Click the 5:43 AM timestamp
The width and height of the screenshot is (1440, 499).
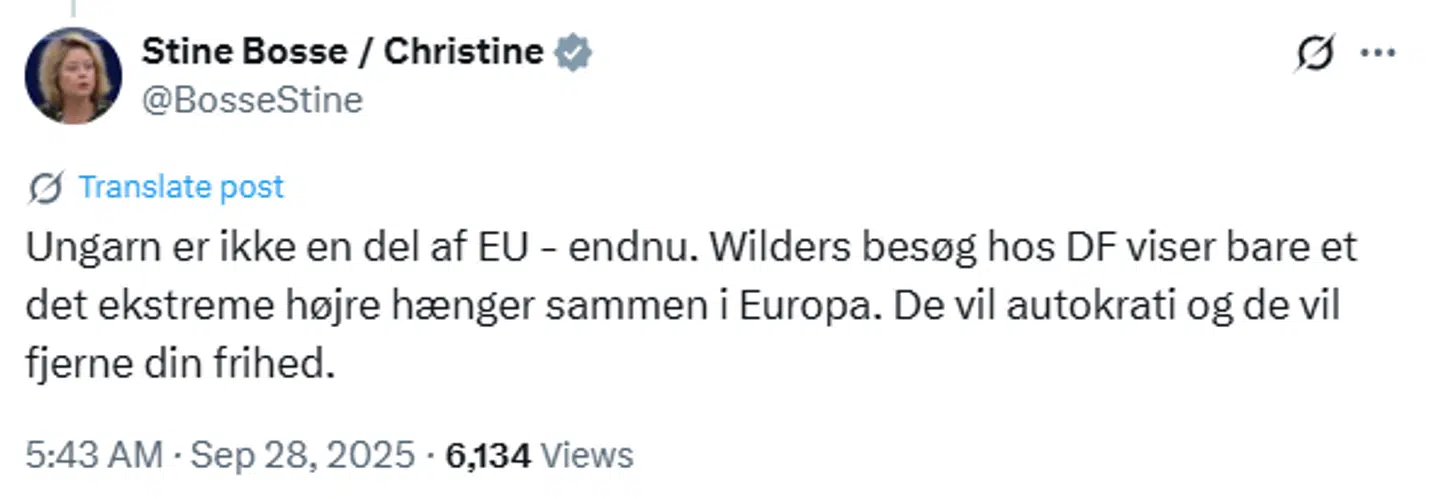point(93,455)
